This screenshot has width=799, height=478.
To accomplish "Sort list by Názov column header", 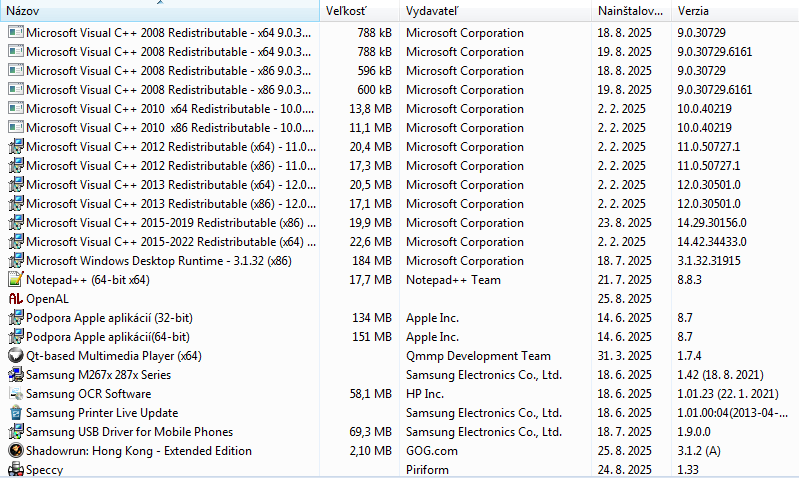I will (x=159, y=11).
